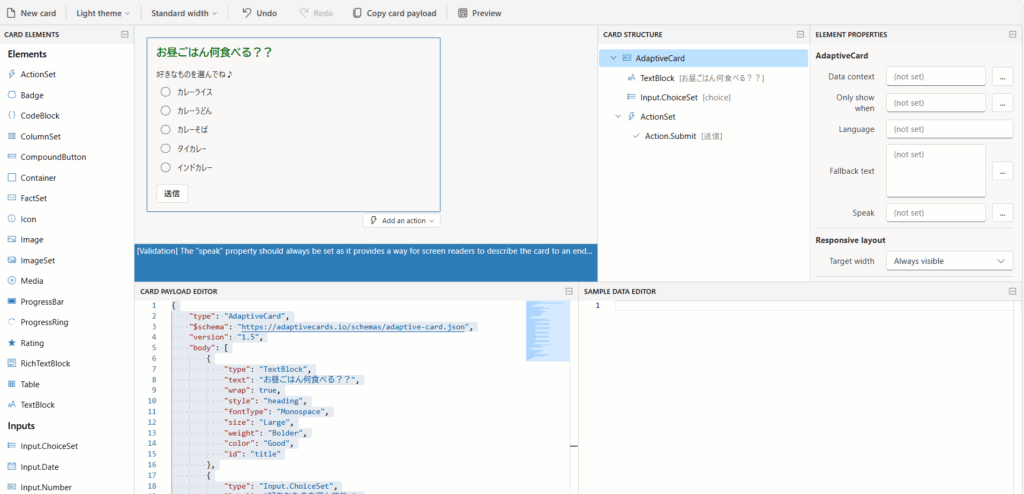Select the Table element icon
The height and width of the screenshot is (494, 1024).
(12, 384)
